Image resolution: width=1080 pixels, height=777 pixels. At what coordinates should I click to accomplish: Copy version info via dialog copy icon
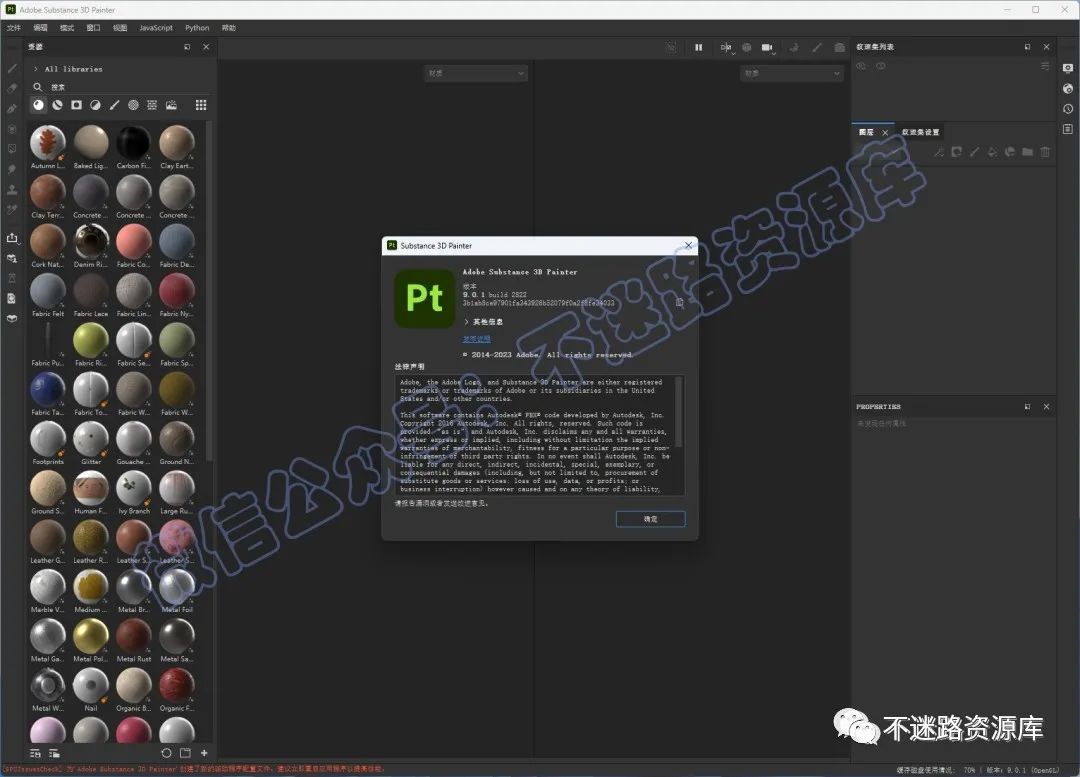679,302
